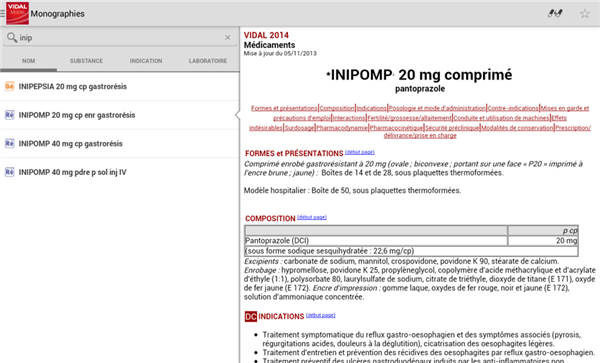Toggle the favorite star icon

[x=585, y=14]
